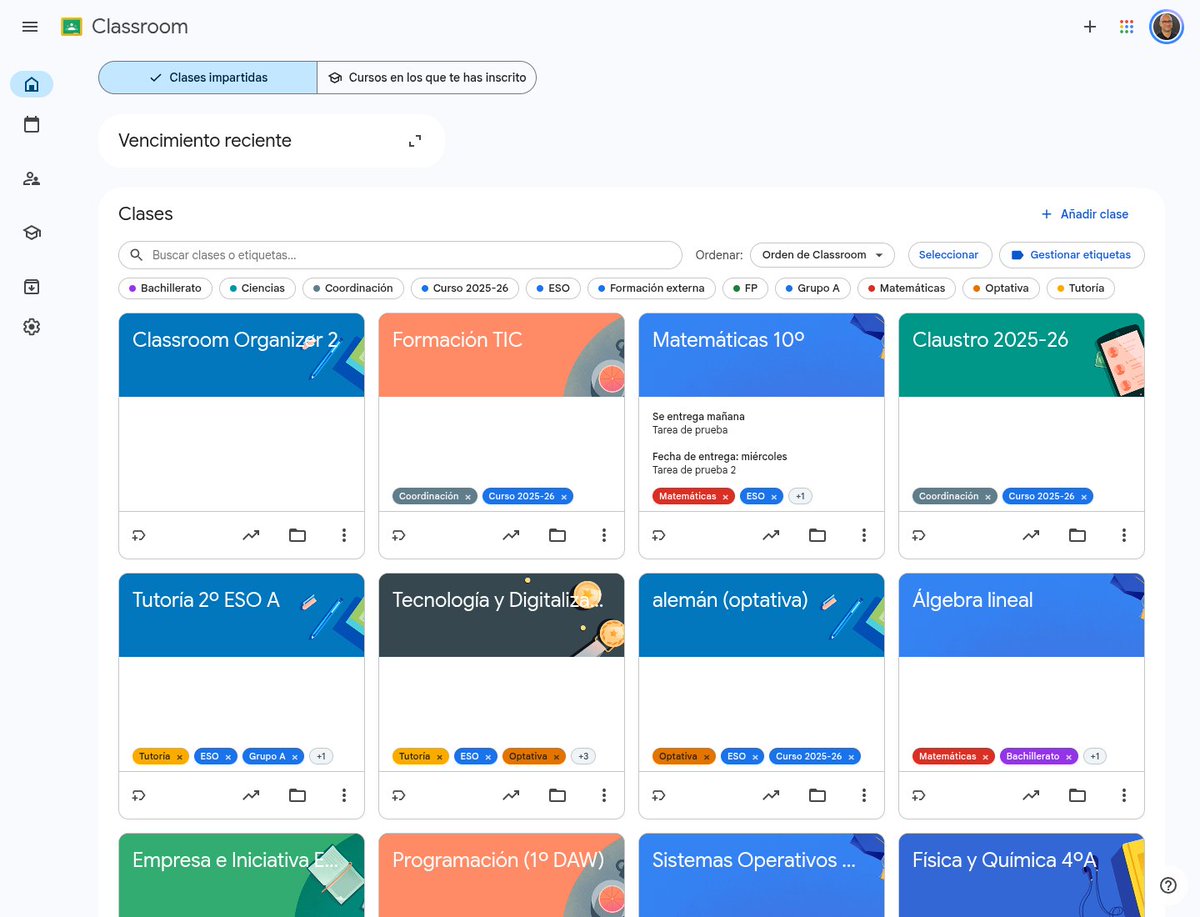Show the +1 more labels on Matemáticas 10º

click(800, 496)
